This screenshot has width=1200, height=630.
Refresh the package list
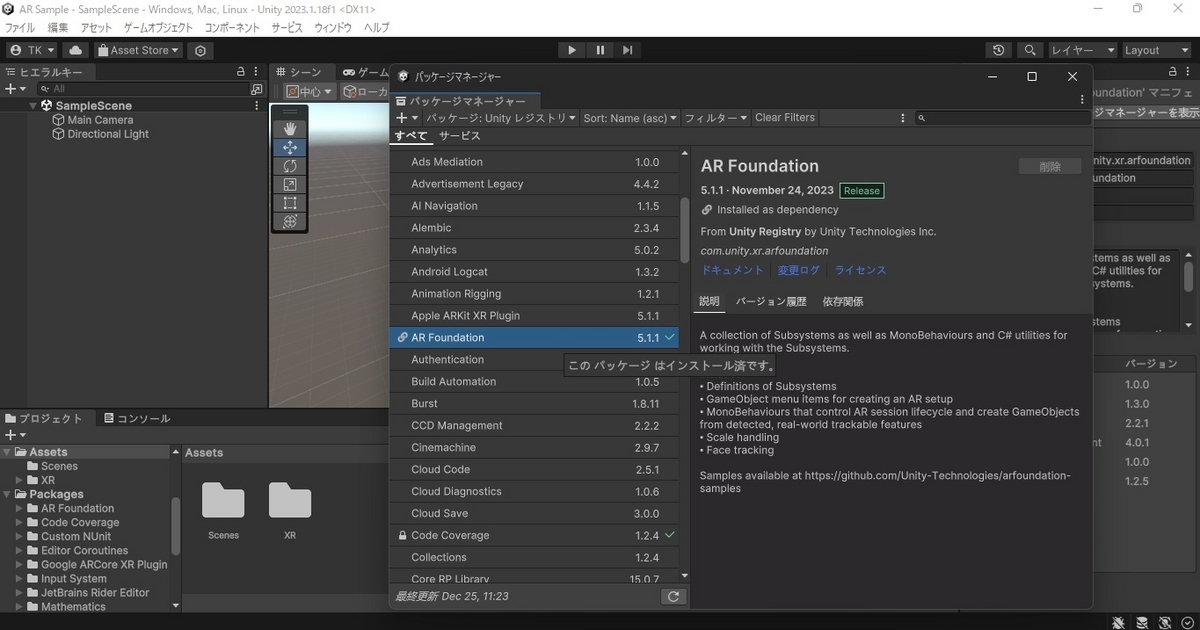pos(673,597)
